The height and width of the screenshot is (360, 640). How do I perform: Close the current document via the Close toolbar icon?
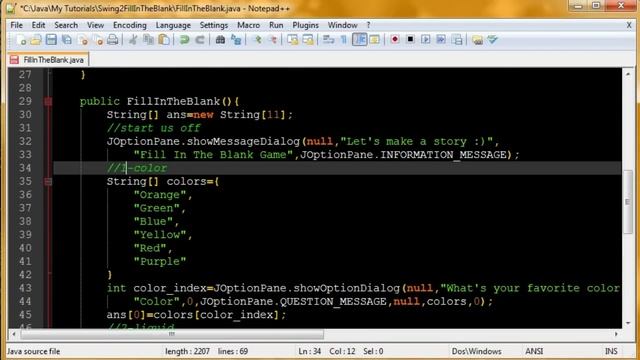tap(83, 40)
